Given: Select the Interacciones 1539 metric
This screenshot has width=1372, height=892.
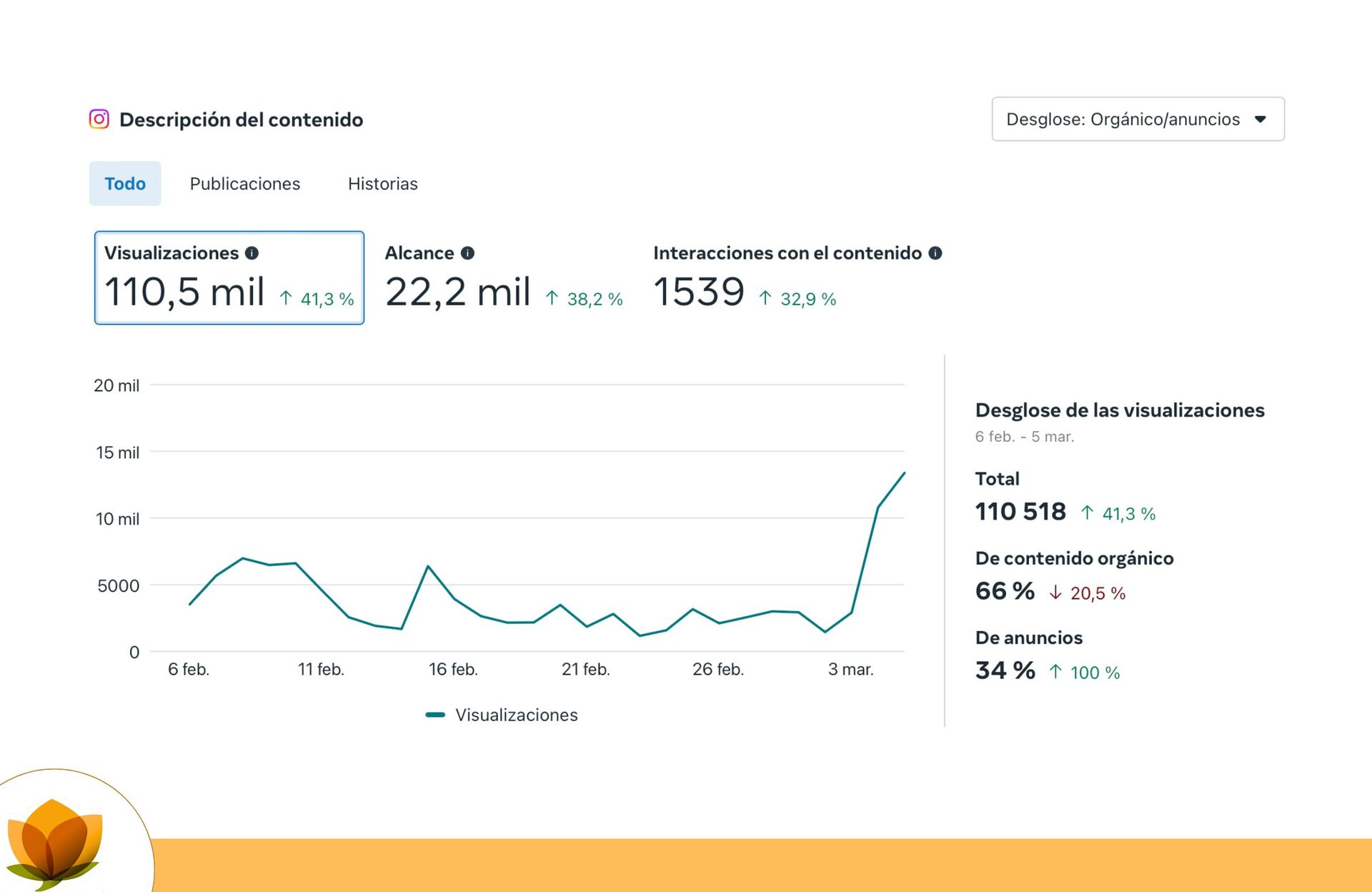Looking at the screenshot, I should [x=797, y=278].
